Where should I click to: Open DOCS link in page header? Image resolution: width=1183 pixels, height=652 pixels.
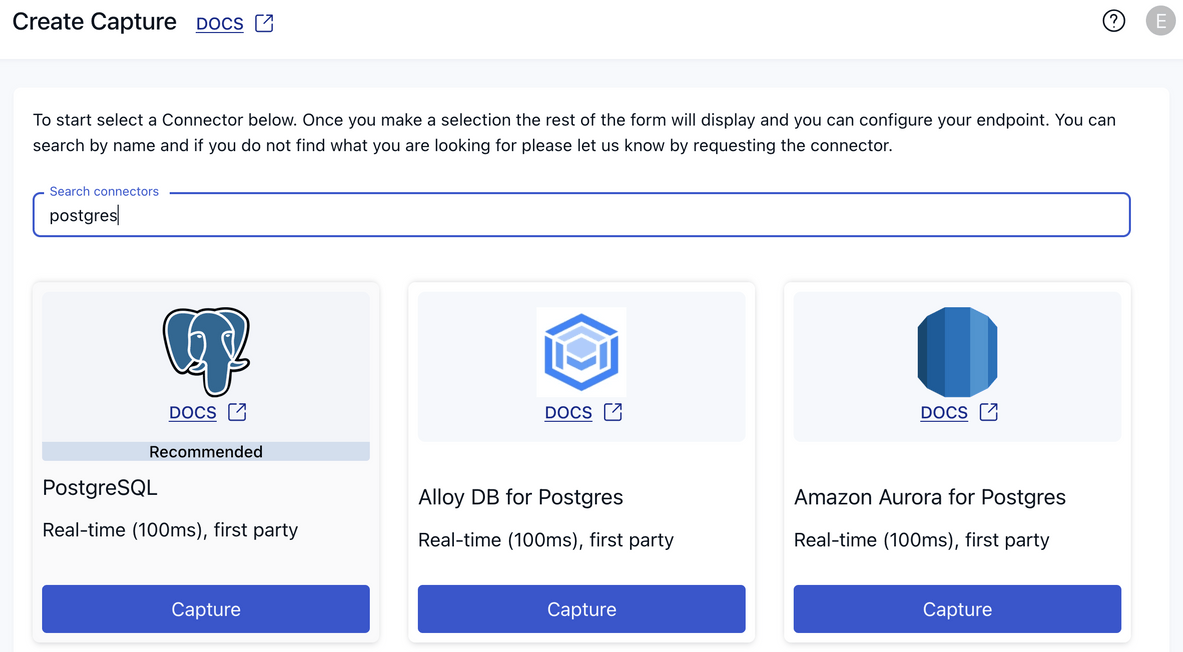tap(220, 24)
